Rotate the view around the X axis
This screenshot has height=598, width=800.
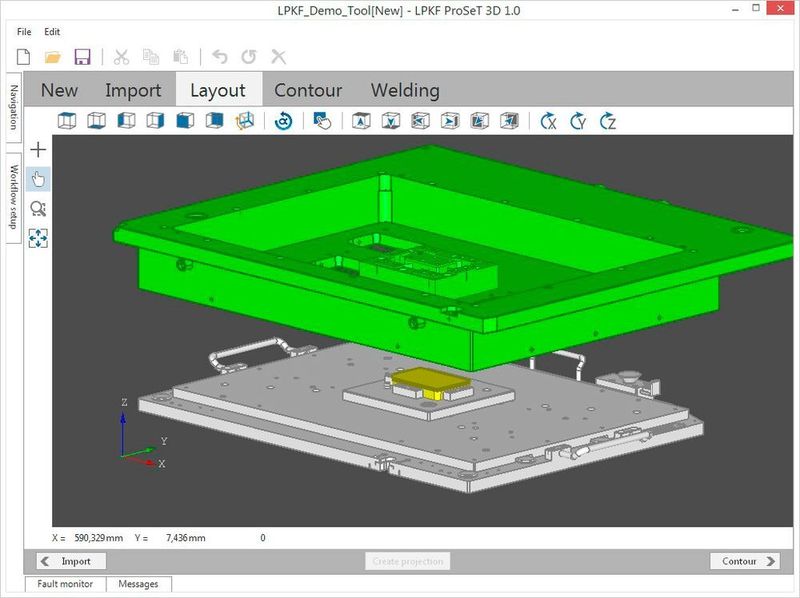(x=550, y=120)
